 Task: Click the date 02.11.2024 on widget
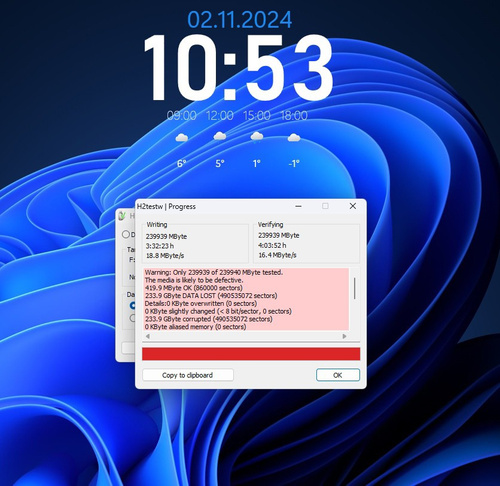pyautogui.click(x=240, y=20)
